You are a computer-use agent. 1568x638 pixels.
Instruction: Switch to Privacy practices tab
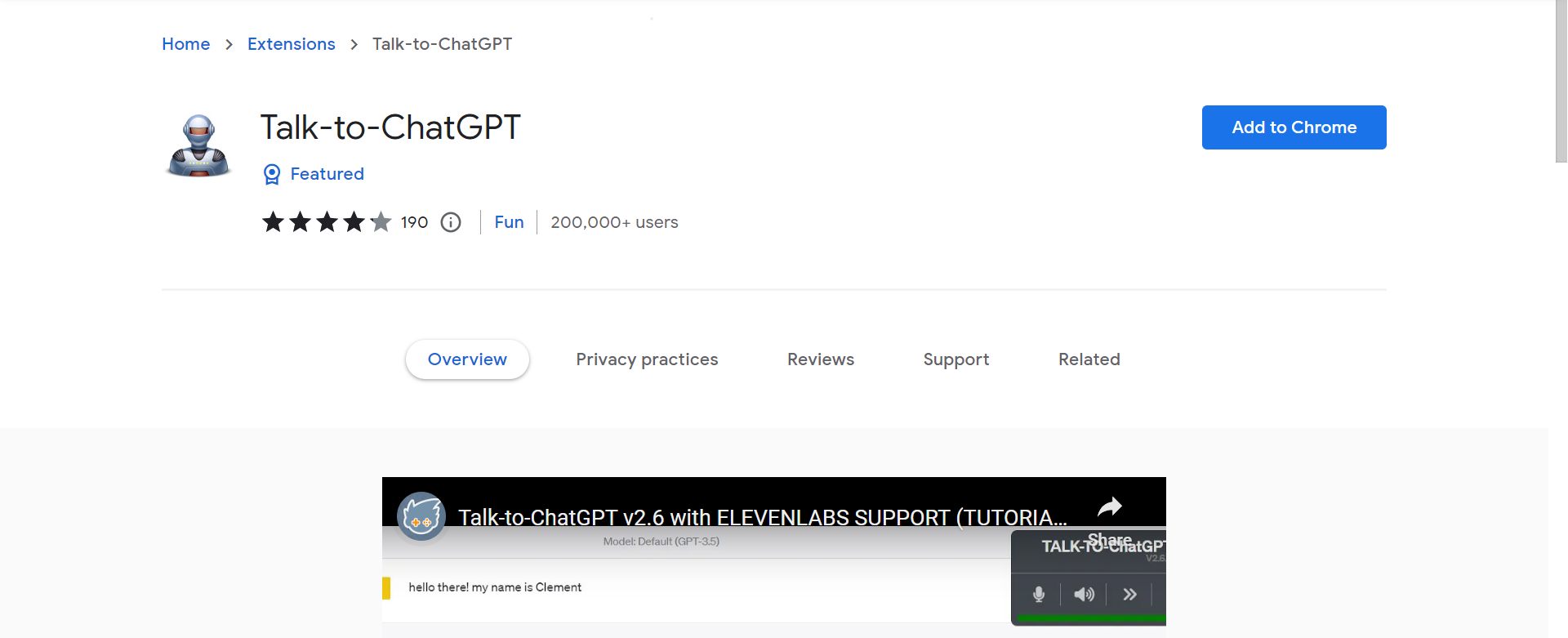click(x=647, y=359)
